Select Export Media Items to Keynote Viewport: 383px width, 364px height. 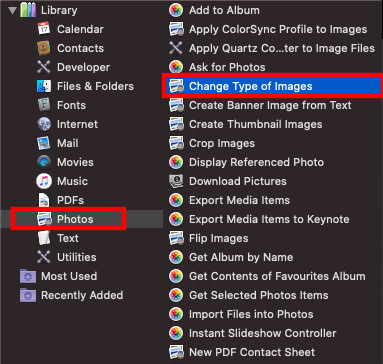[x=269, y=219]
